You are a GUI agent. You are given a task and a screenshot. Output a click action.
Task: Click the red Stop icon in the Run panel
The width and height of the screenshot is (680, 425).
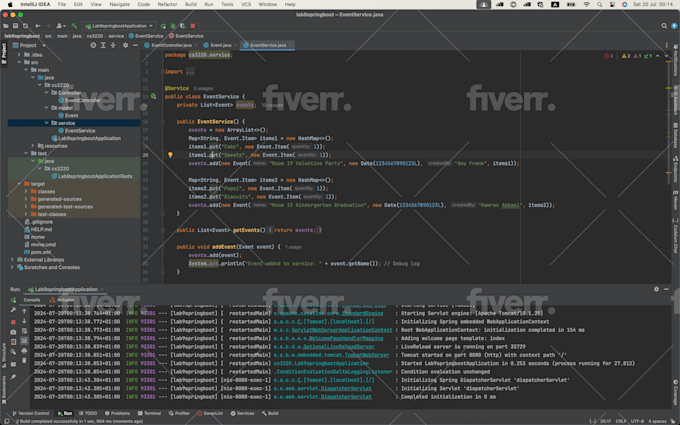(x=13, y=322)
